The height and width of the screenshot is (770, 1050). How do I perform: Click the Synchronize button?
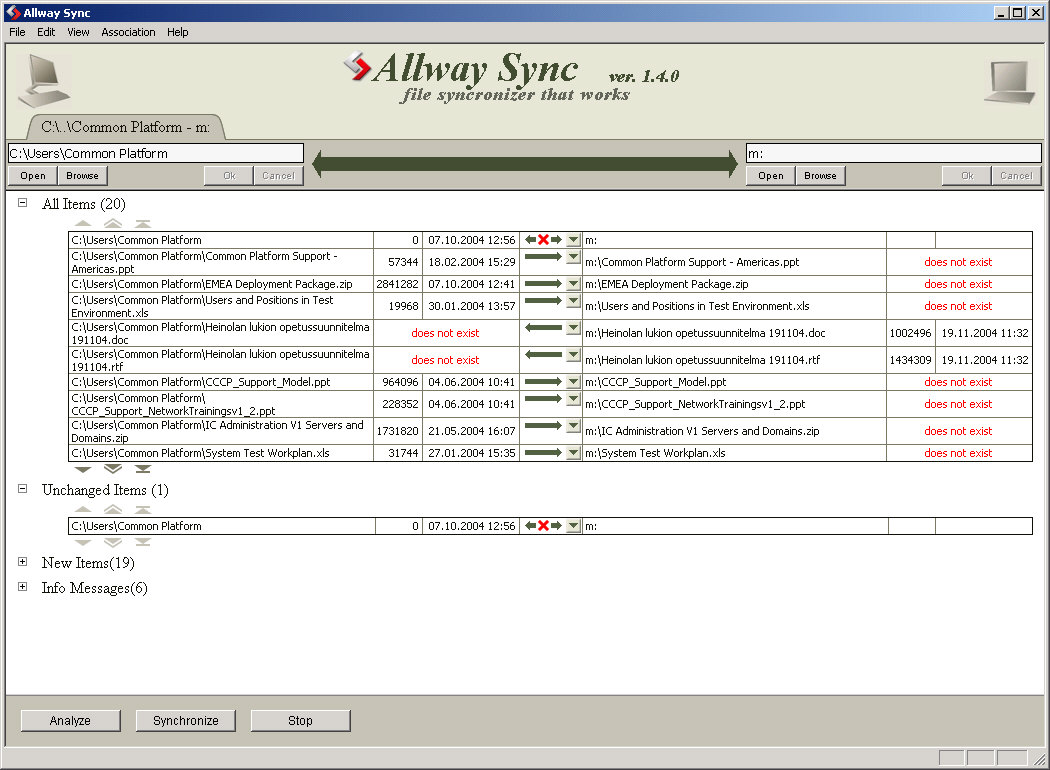[x=185, y=720]
